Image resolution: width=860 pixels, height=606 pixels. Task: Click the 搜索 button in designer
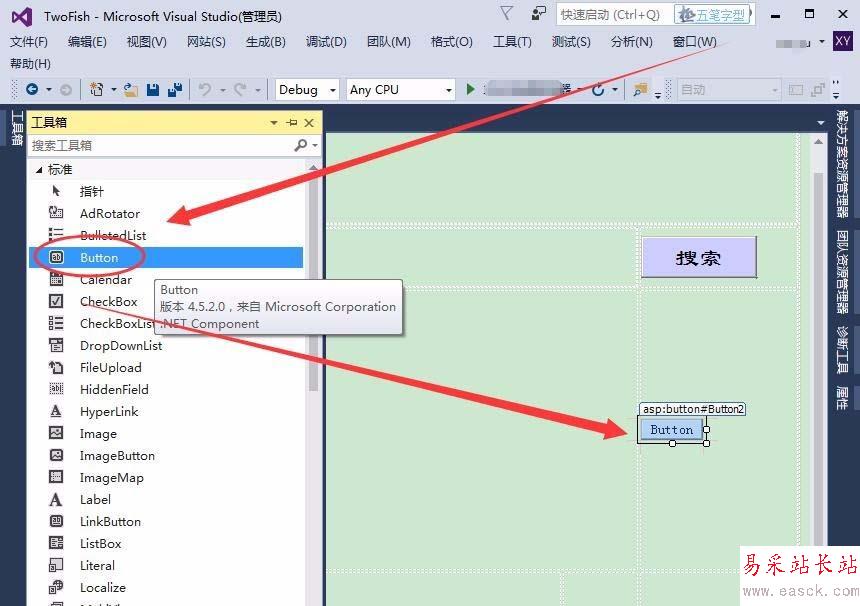699,257
